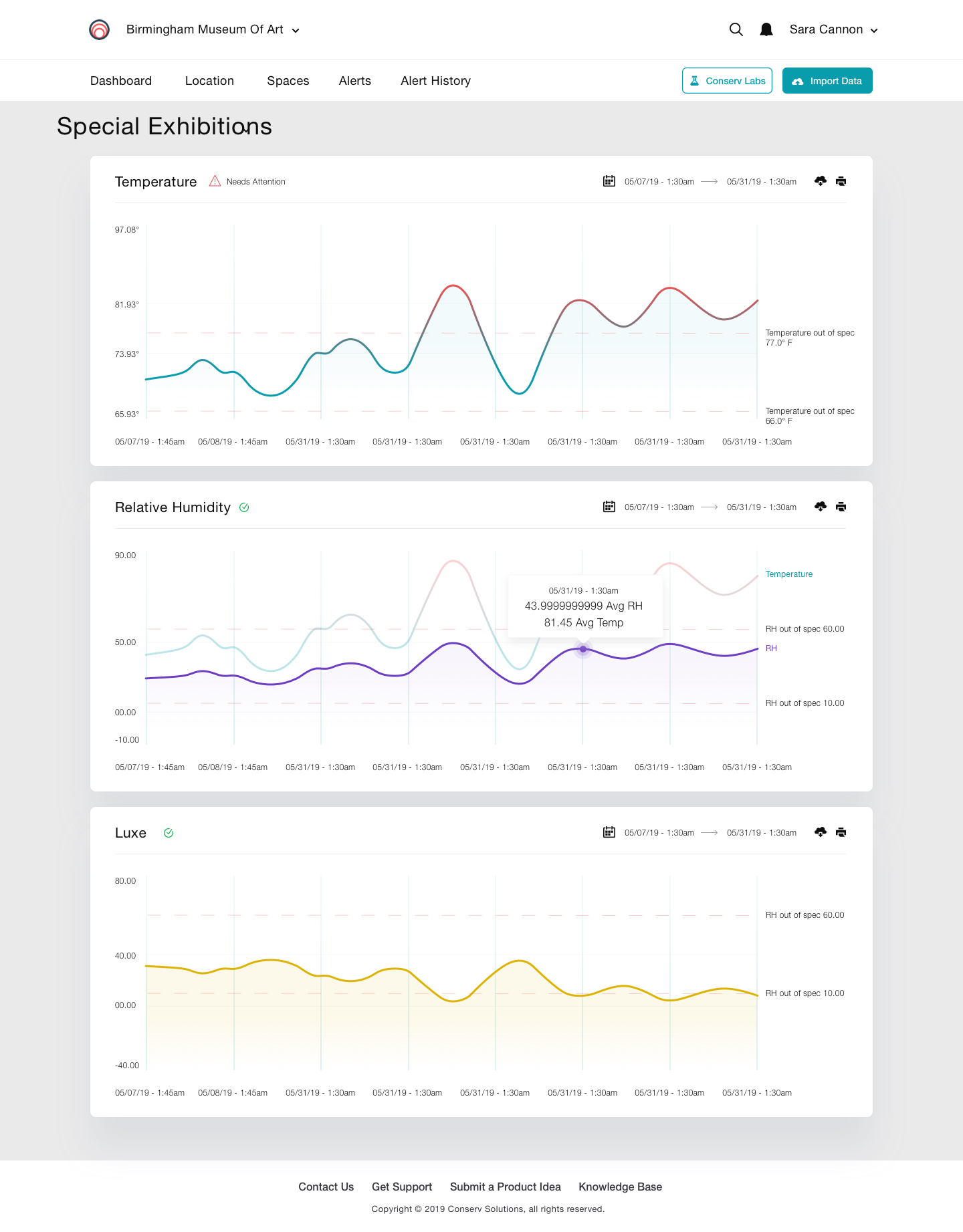Change Relative Humidity start date 05/07/19
Viewport: 963px width, 1232px height.
pos(659,507)
